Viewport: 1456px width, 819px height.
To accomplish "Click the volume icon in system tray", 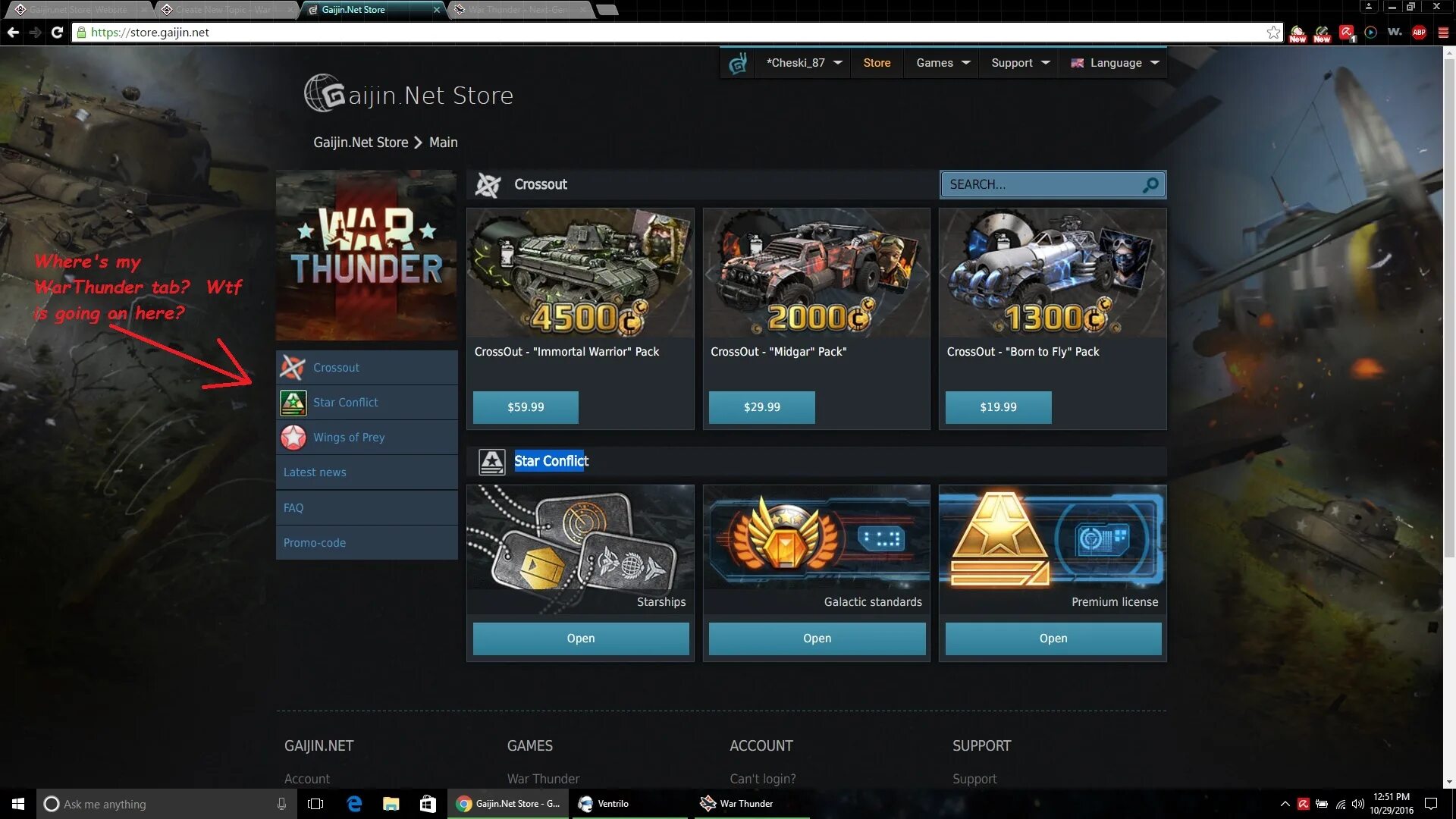I will pos(1357,804).
